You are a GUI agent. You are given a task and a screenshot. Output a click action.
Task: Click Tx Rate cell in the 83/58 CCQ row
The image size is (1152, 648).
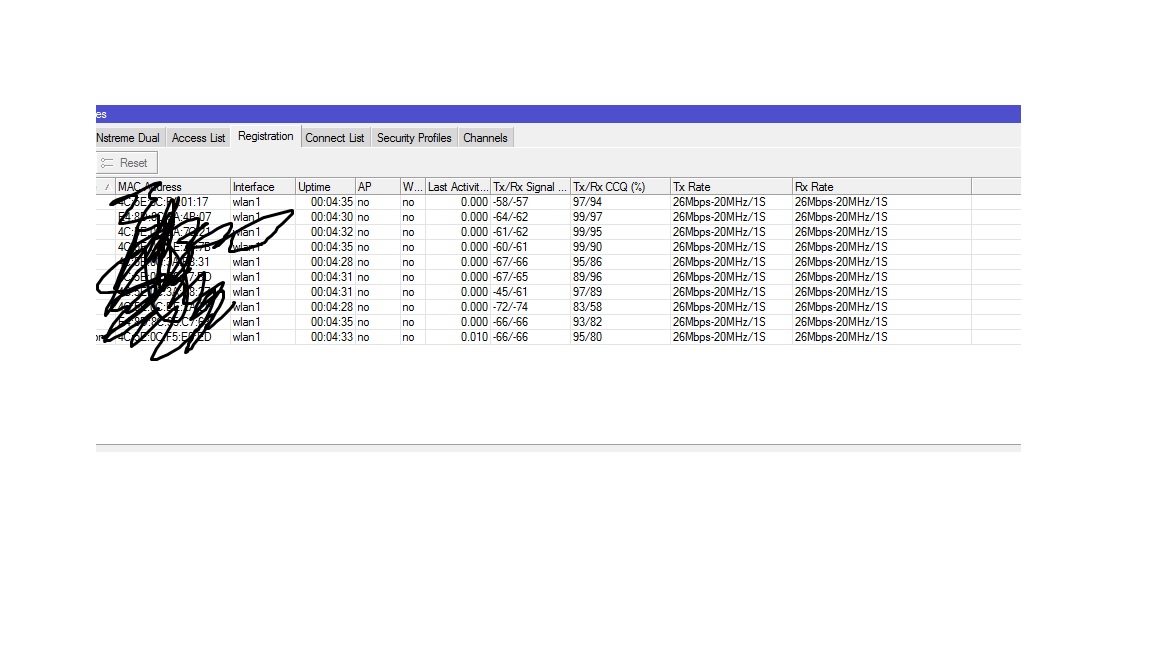(719, 307)
